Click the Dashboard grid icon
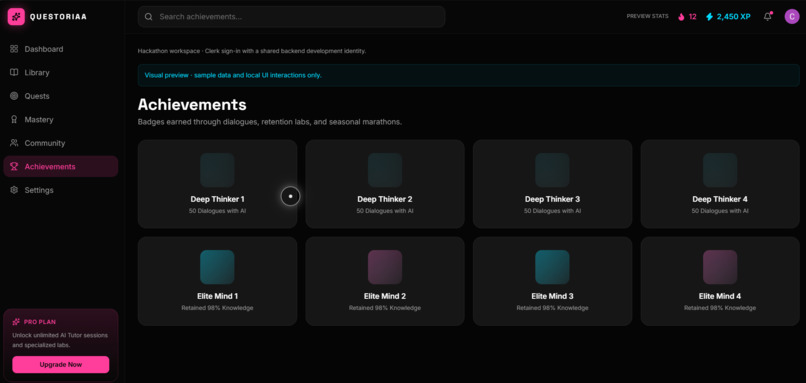Screen dimensions: 806x383 (x=14, y=49)
